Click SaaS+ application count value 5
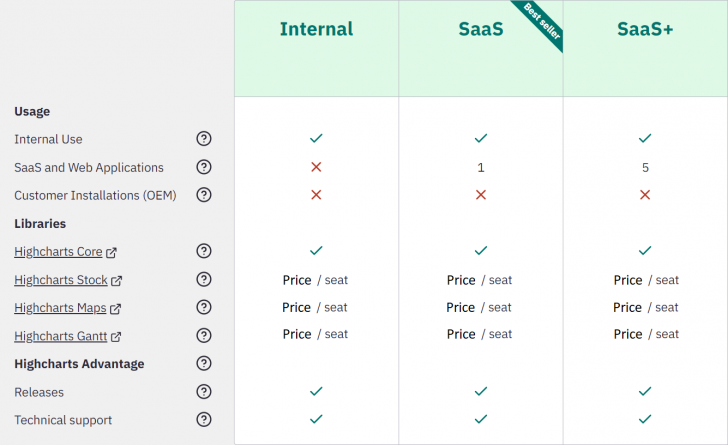Image resolution: width=728 pixels, height=445 pixels. click(x=645, y=168)
